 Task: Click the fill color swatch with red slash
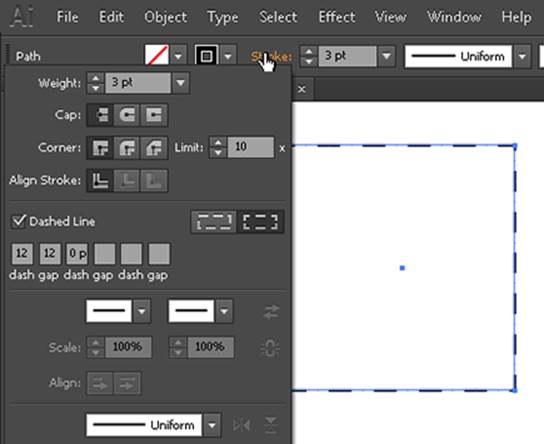tap(157, 55)
